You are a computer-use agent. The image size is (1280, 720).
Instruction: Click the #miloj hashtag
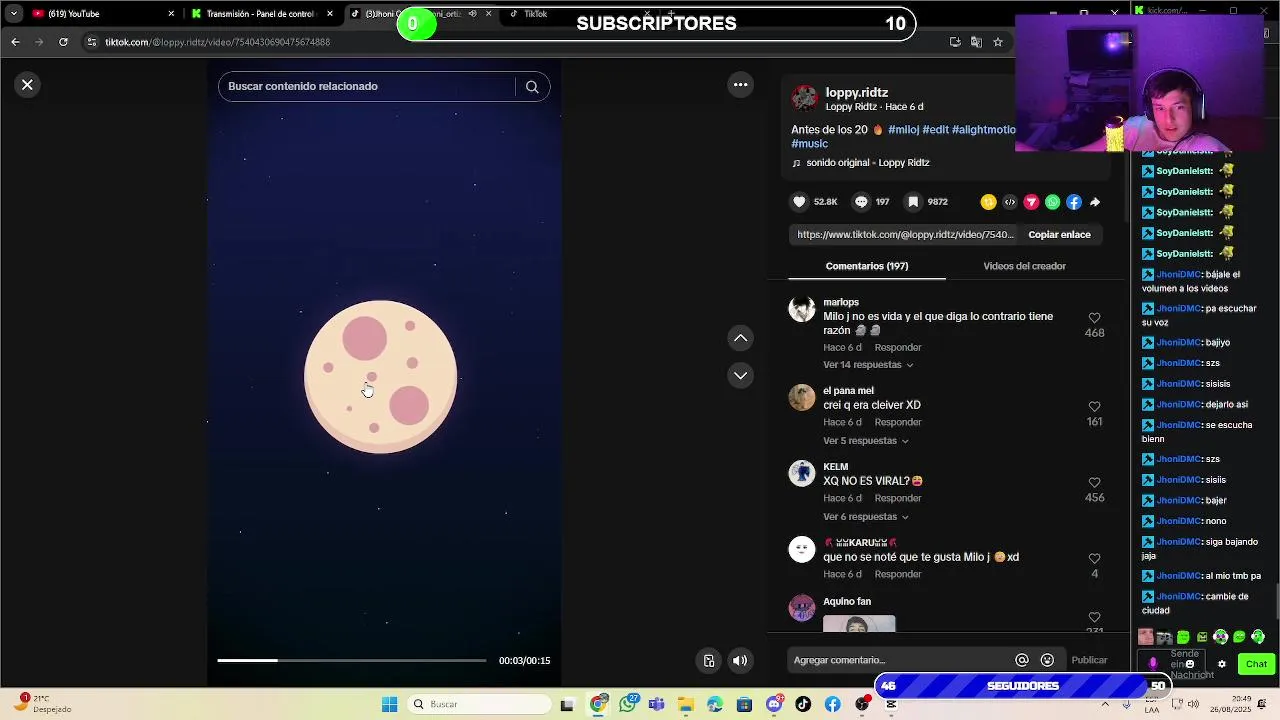coord(903,130)
